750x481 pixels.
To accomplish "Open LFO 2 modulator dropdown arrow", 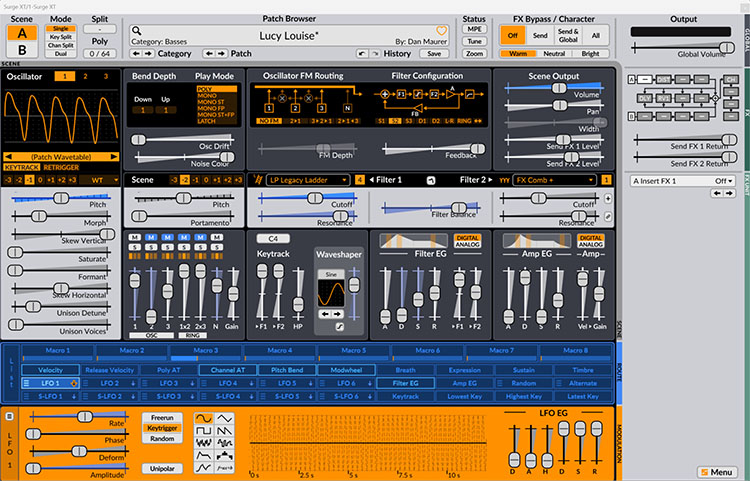I will tap(133, 383).
